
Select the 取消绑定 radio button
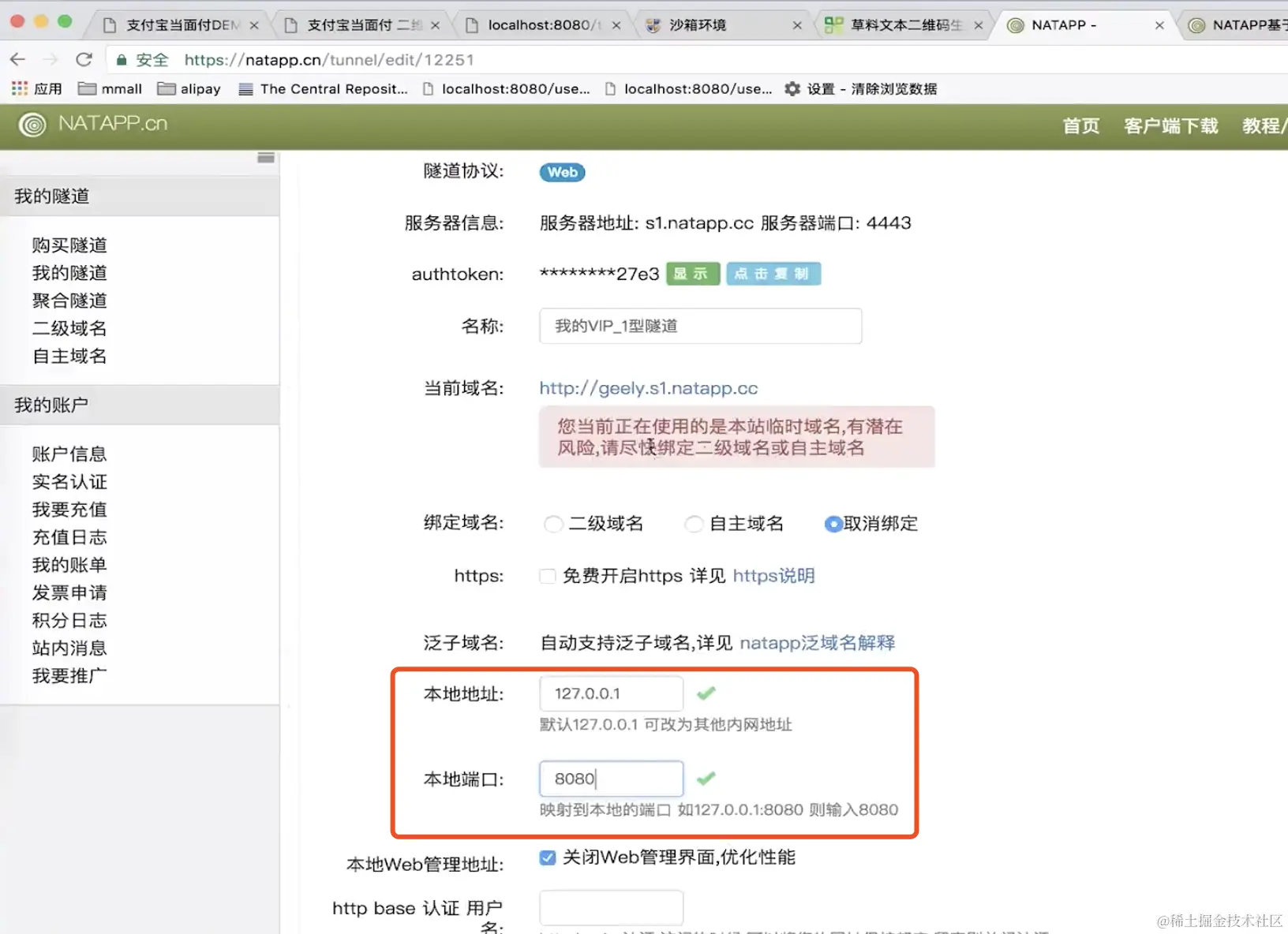(x=833, y=524)
